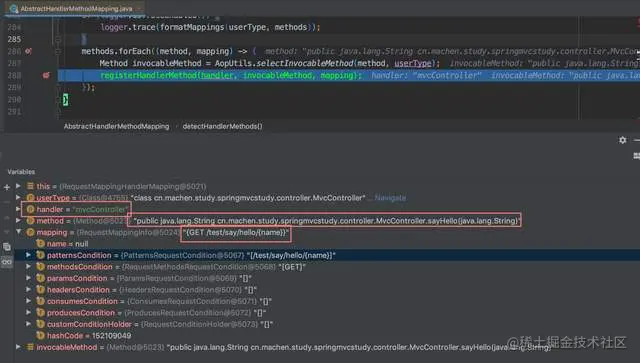Click the parameter icon beside handler
Screen dimensions: 640x363
tap(30, 209)
